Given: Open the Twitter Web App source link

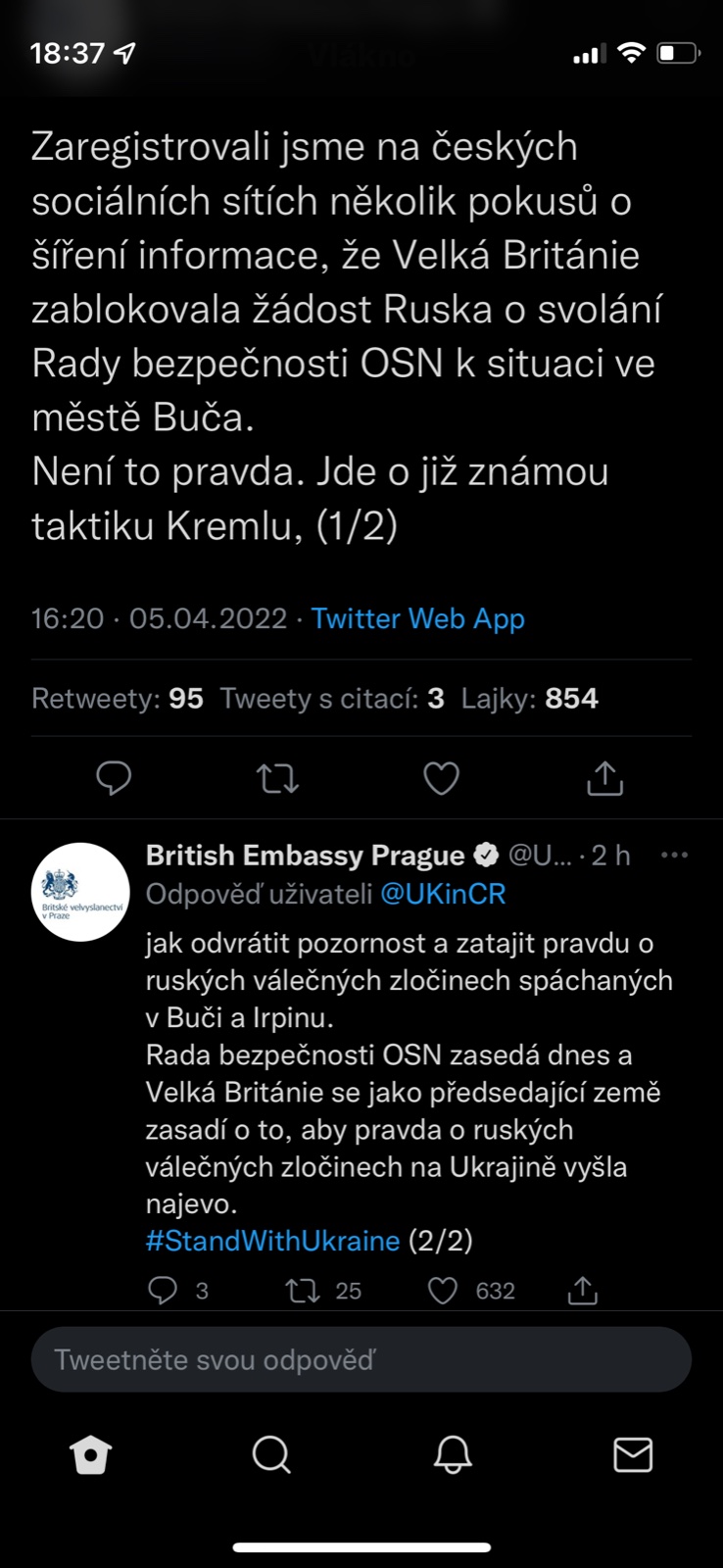Looking at the screenshot, I should pyautogui.click(x=417, y=618).
